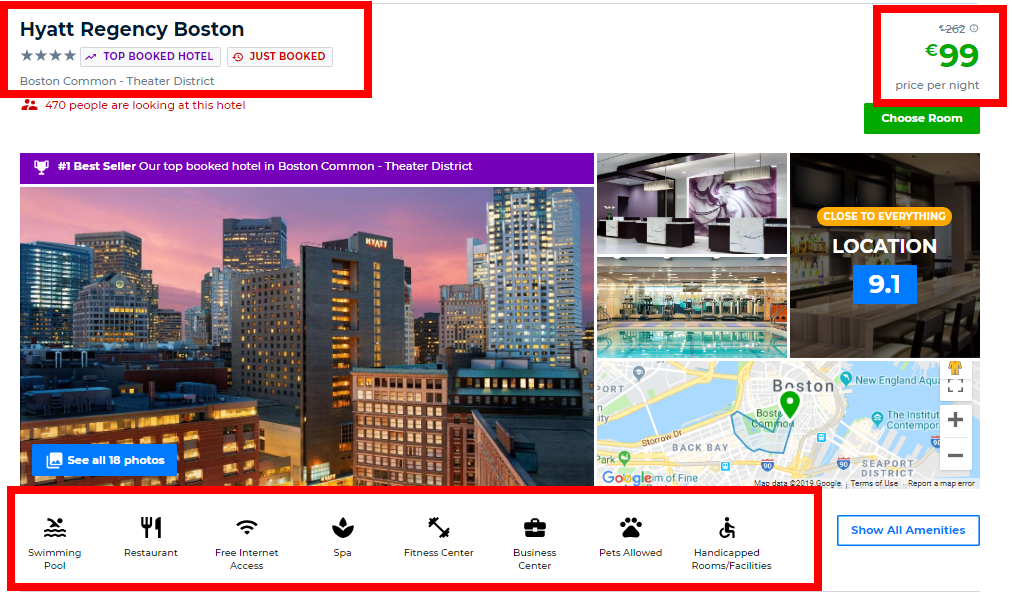Click the Swimming Pool amenity icon

(x=55, y=528)
